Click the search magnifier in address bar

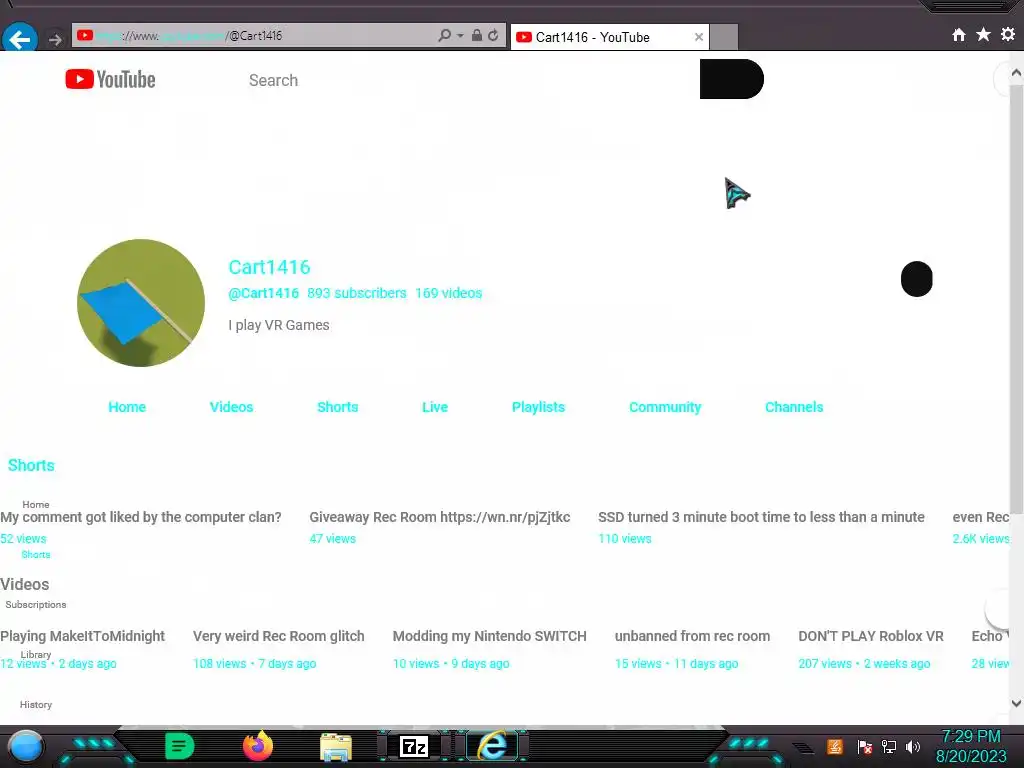tap(444, 35)
